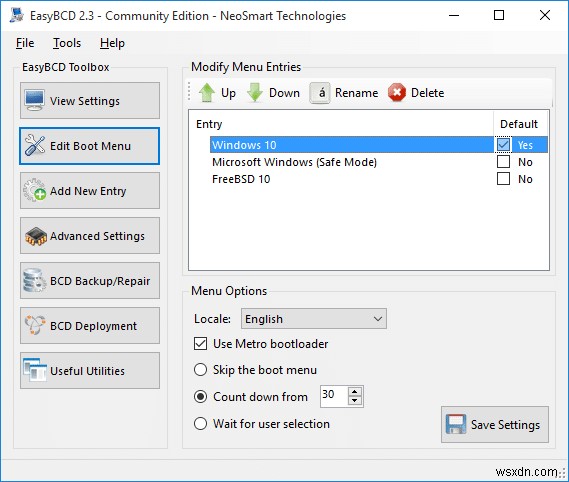Click the Save Settings button
569x482 pixels.
(x=495, y=424)
